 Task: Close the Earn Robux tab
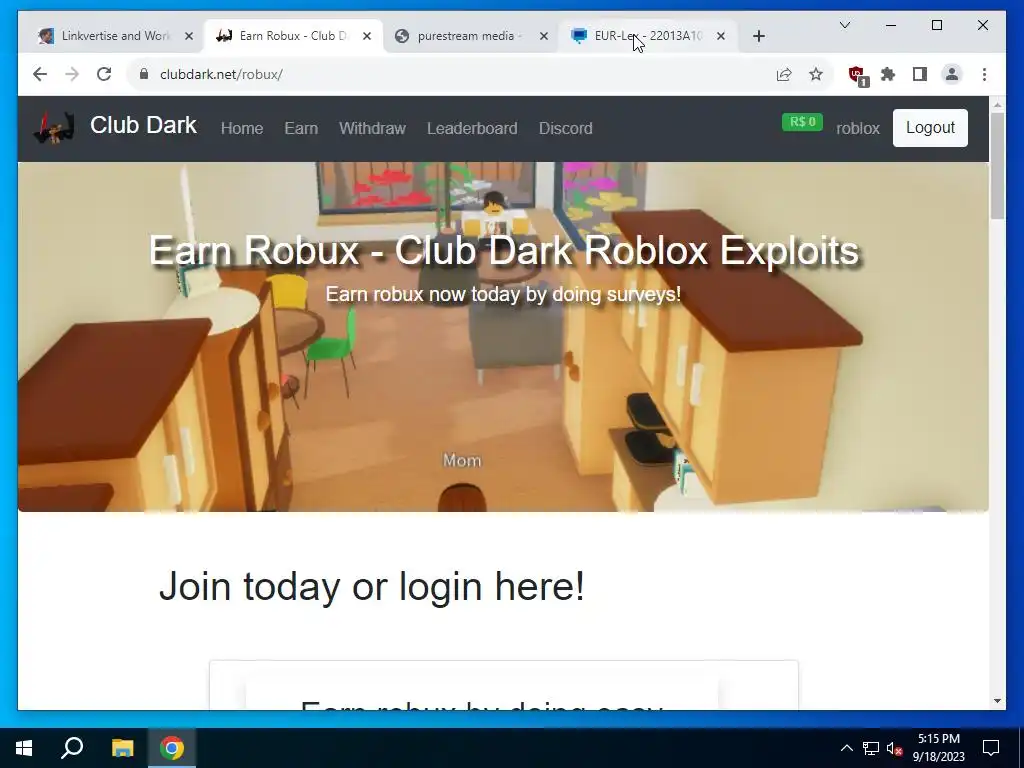tap(367, 37)
